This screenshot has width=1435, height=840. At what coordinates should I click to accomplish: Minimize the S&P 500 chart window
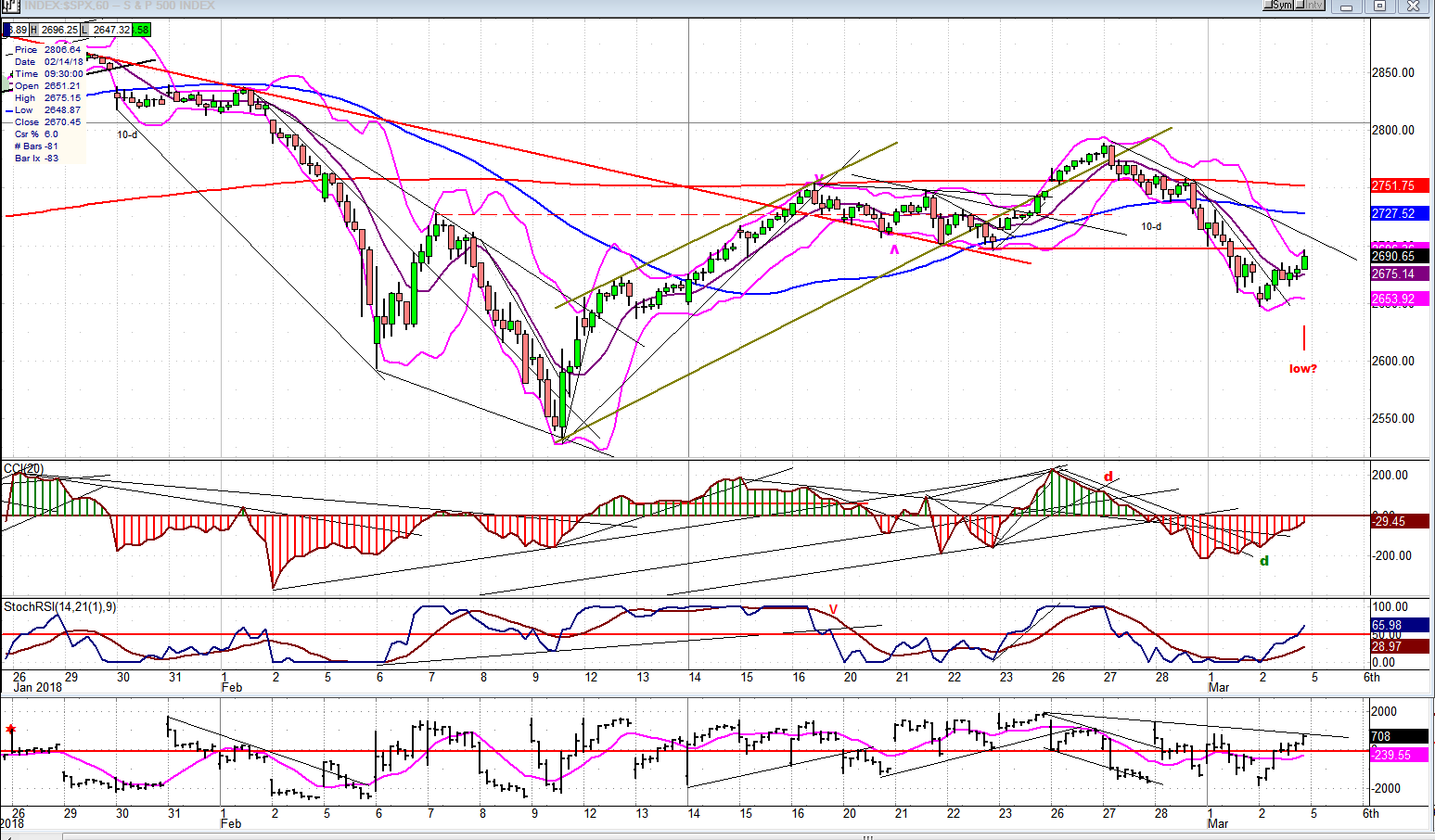point(1348,6)
